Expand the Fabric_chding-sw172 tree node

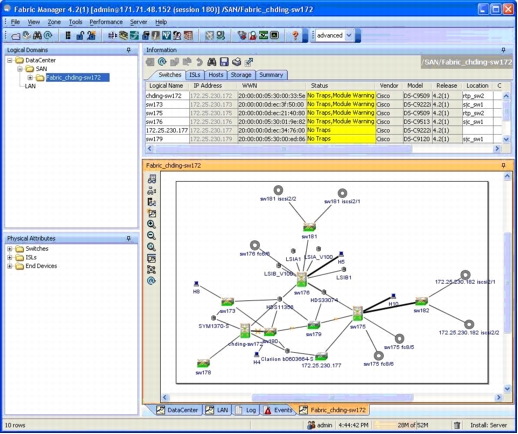pyautogui.click(x=30, y=78)
